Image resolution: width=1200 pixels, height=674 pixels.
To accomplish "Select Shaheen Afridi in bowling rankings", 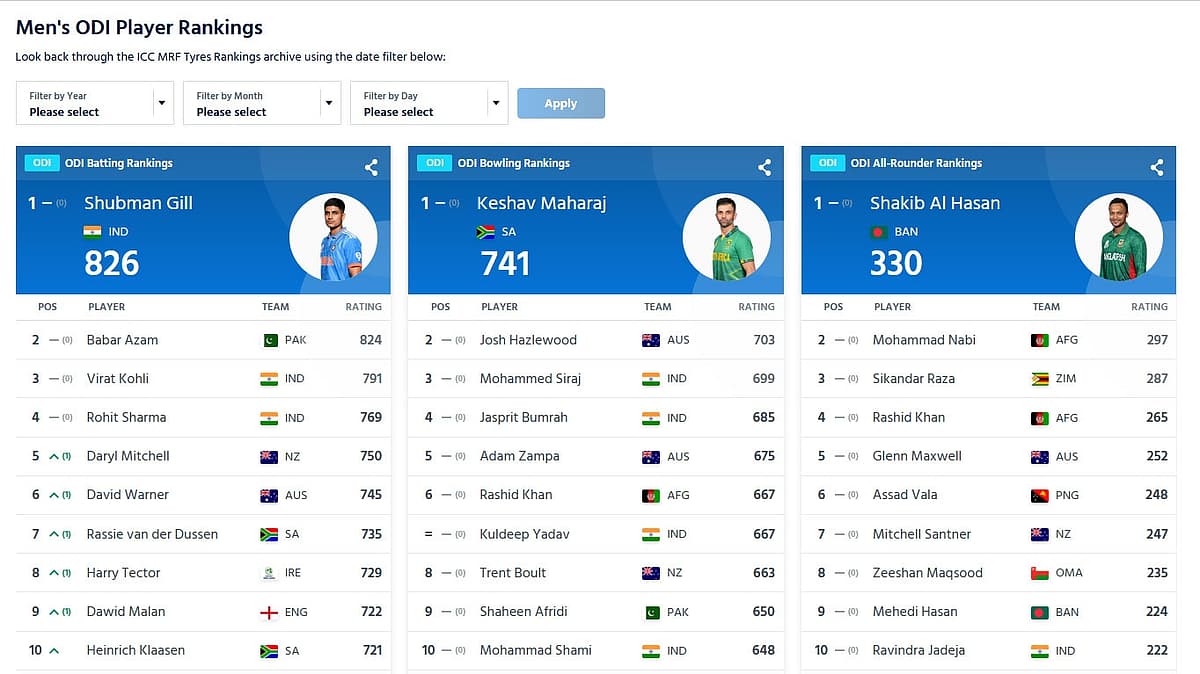I will click(523, 612).
